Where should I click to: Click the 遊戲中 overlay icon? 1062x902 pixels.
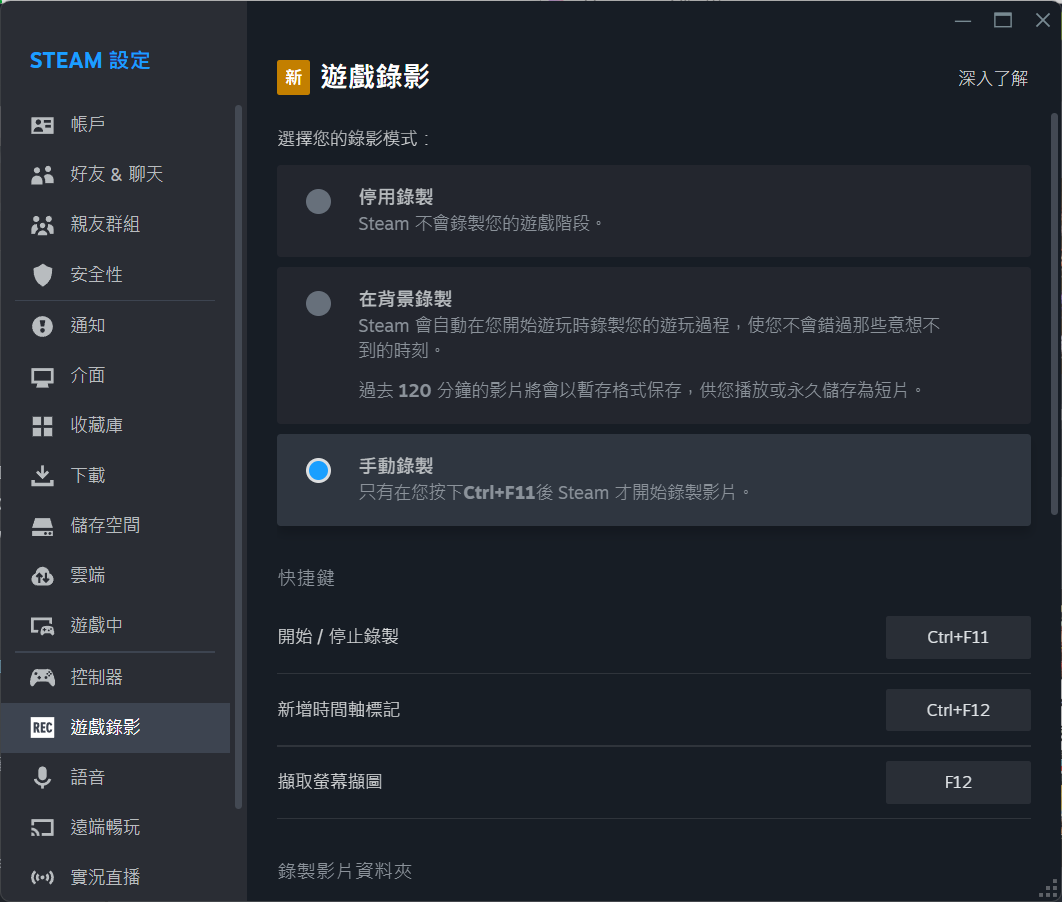tap(42, 626)
